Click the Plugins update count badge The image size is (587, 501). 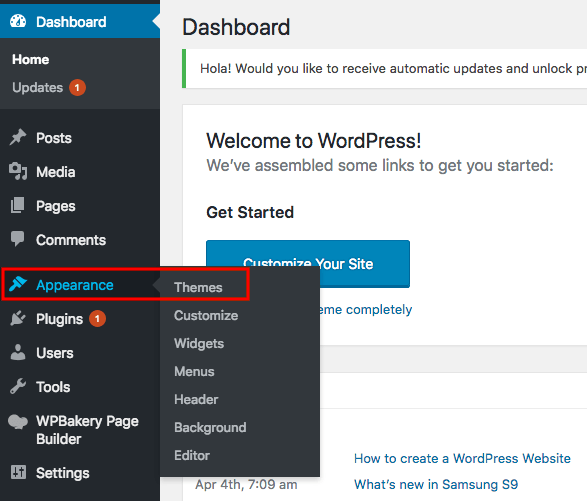pos(97,319)
